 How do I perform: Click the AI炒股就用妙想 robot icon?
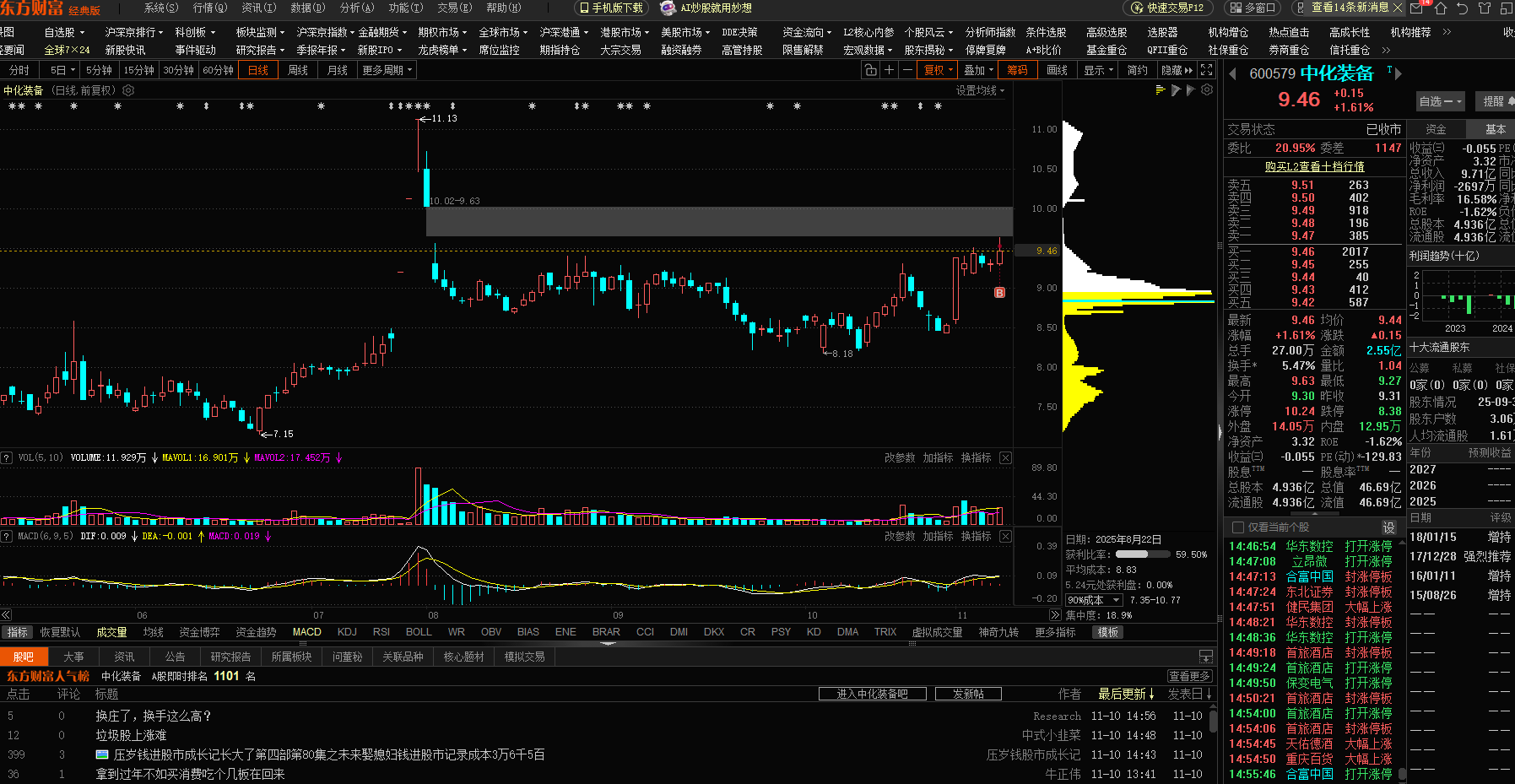(668, 8)
